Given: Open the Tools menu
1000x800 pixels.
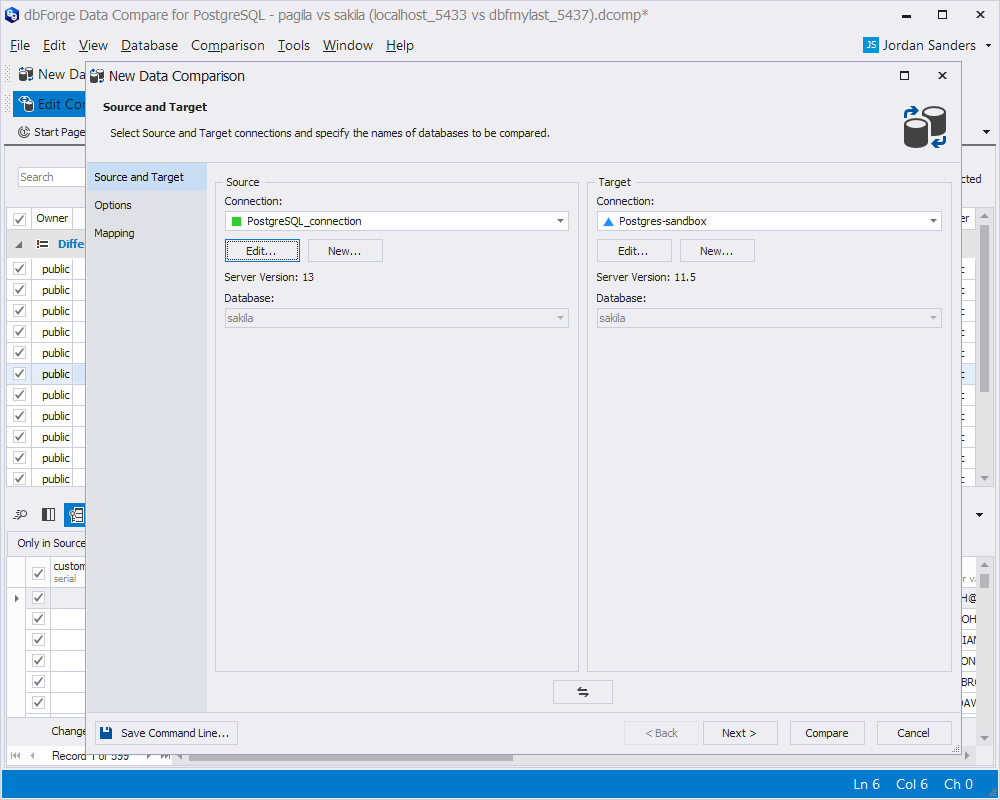Looking at the screenshot, I should tap(293, 45).
